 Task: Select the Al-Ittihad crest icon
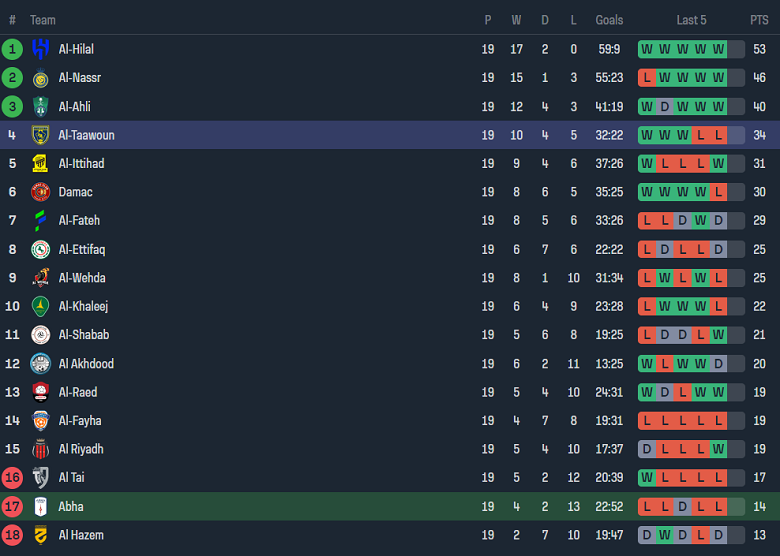point(40,164)
